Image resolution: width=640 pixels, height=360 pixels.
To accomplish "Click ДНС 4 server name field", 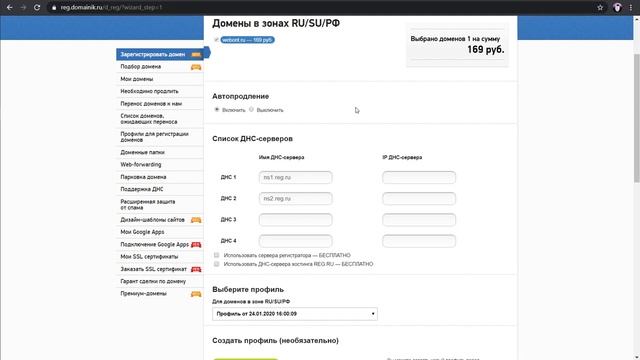I will pyautogui.click(x=296, y=241).
